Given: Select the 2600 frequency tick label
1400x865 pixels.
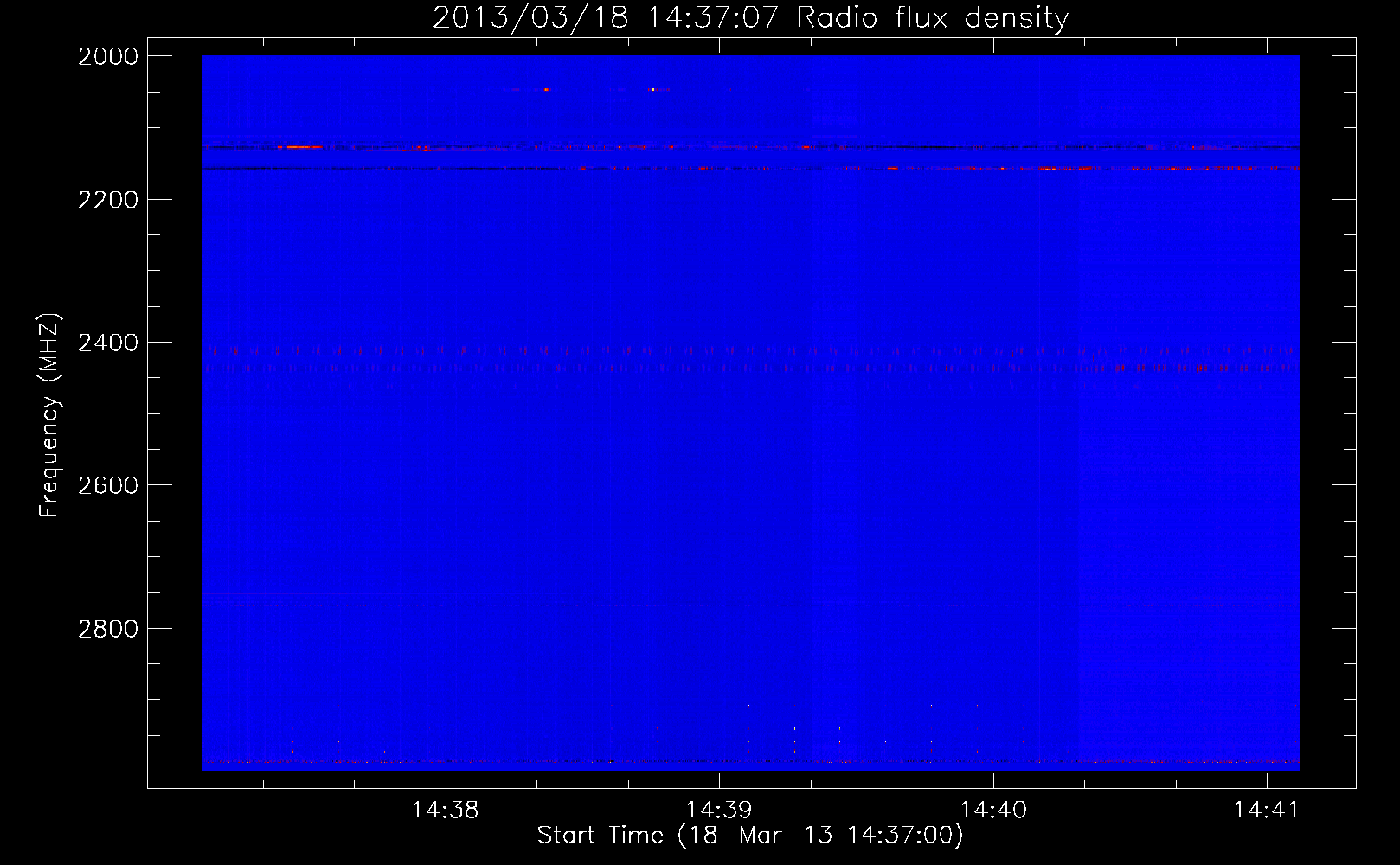Looking at the screenshot, I should click(108, 486).
